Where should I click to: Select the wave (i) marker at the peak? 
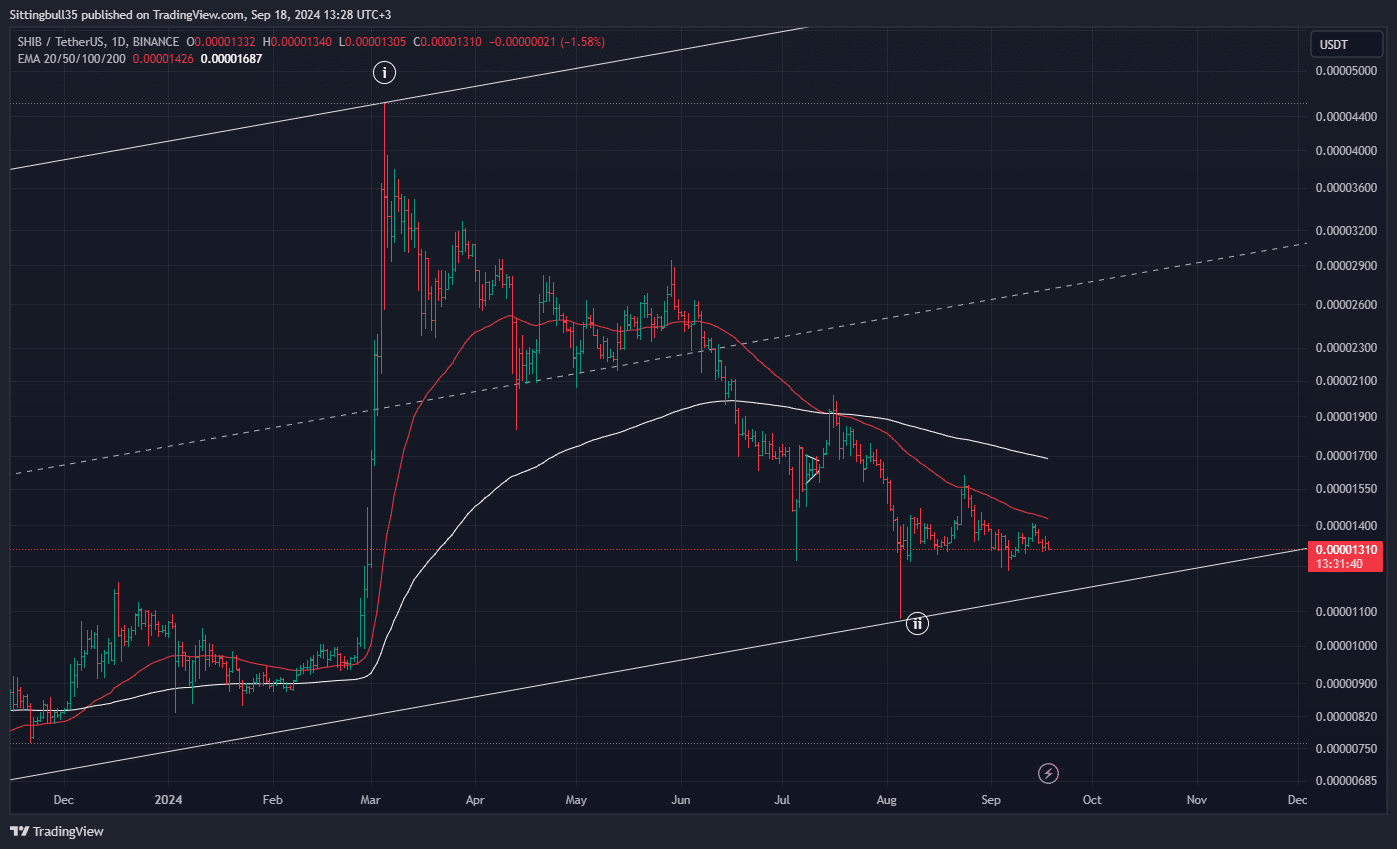(385, 72)
